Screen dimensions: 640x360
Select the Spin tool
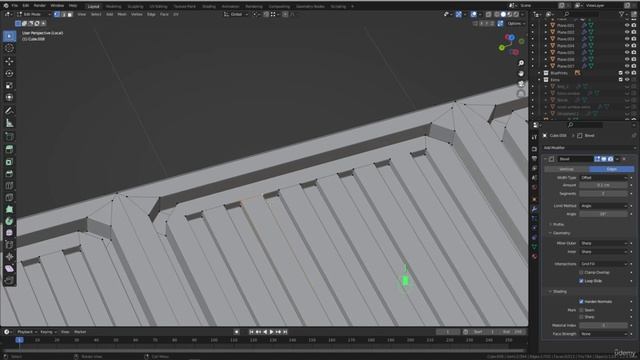[9, 221]
